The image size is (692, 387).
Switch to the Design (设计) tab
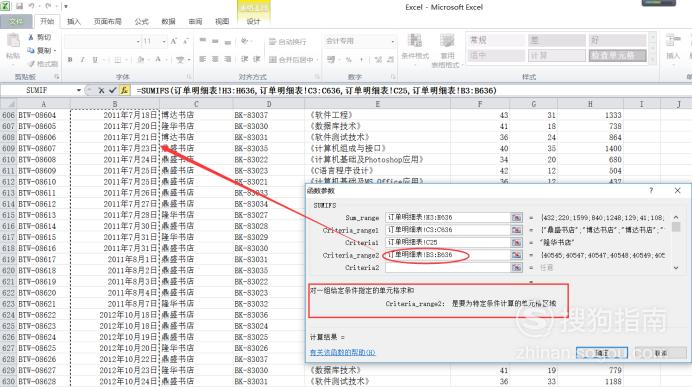tap(253, 21)
